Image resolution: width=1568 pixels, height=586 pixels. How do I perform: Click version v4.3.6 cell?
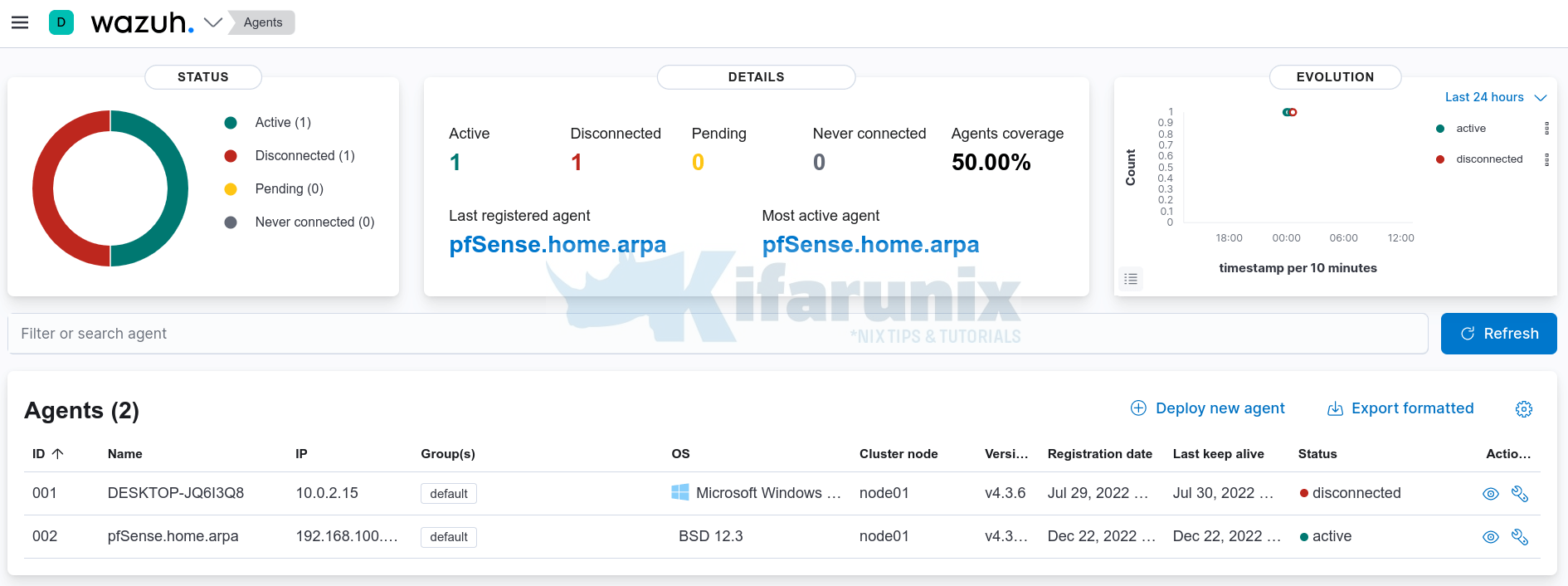(x=1006, y=493)
